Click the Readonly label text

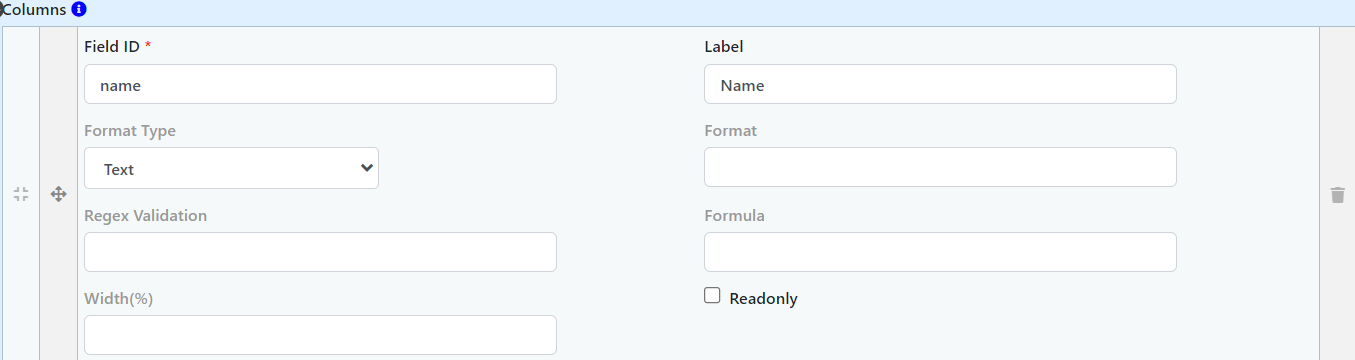coord(763,299)
